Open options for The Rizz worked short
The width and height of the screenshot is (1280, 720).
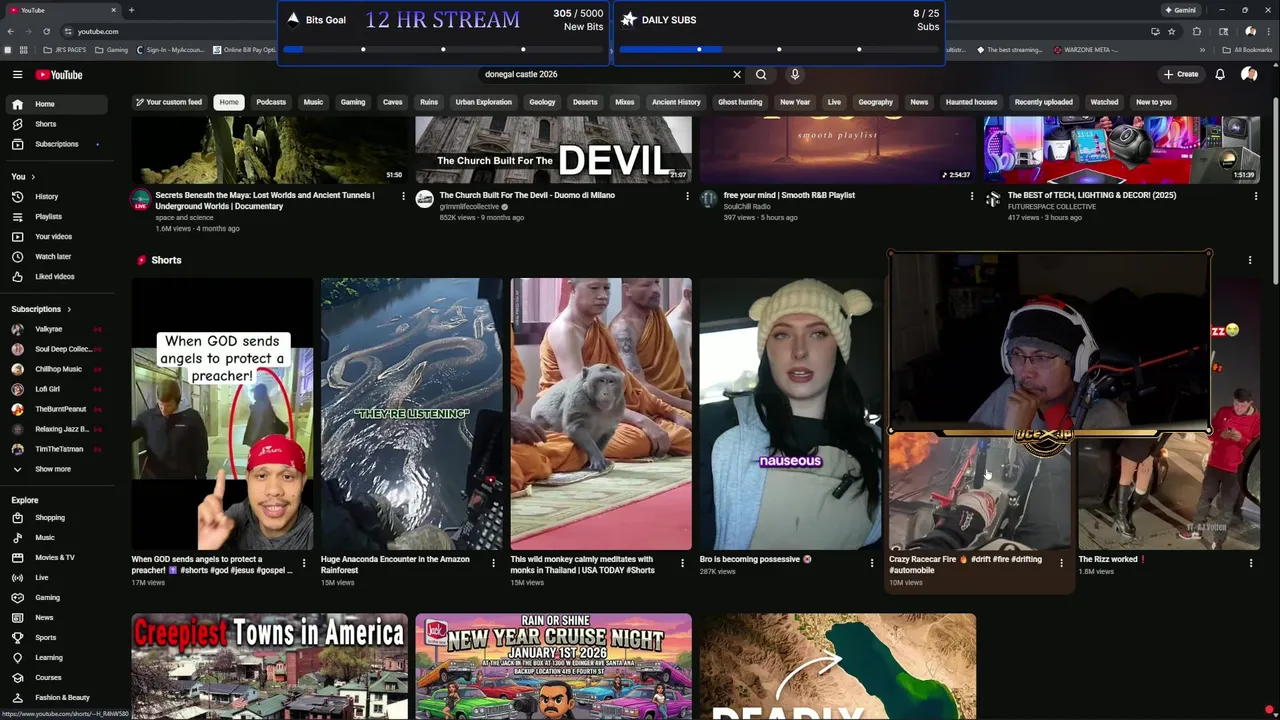click(1251, 563)
